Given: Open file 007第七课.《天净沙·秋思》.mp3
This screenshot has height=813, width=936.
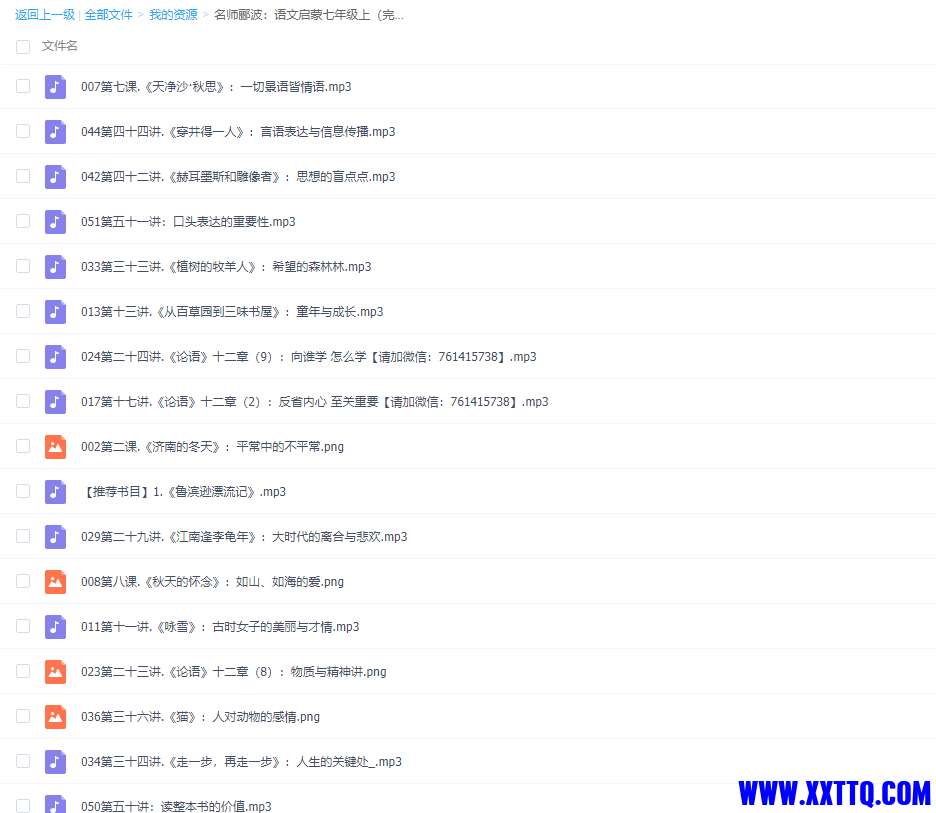Looking at the screenshot, I should 216,87.
